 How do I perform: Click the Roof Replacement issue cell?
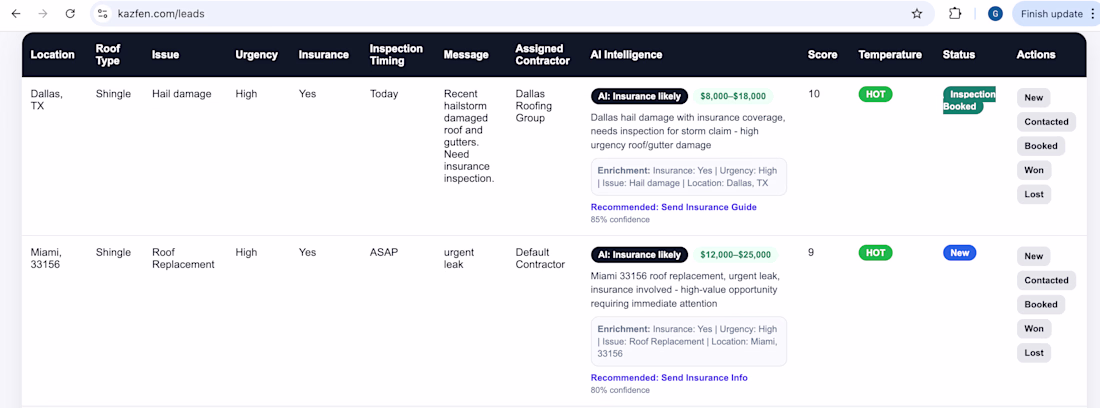point(183,259)
